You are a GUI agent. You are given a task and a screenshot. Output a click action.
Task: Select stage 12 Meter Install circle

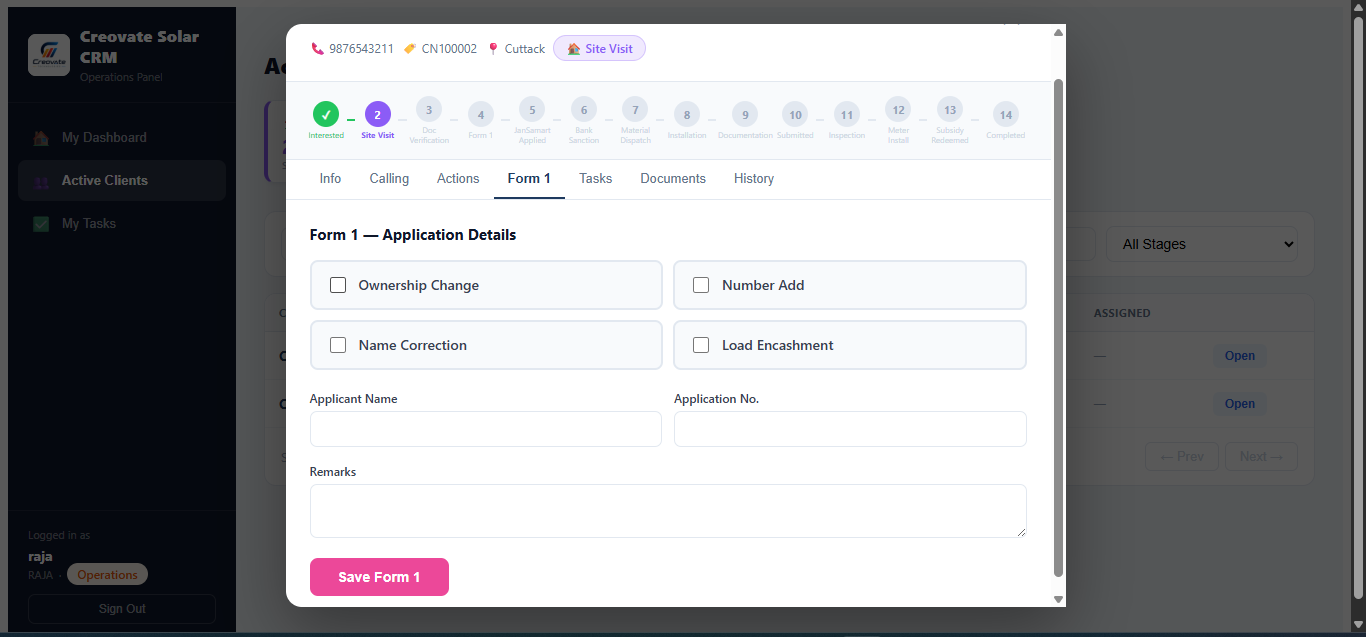tap(898, 109)
